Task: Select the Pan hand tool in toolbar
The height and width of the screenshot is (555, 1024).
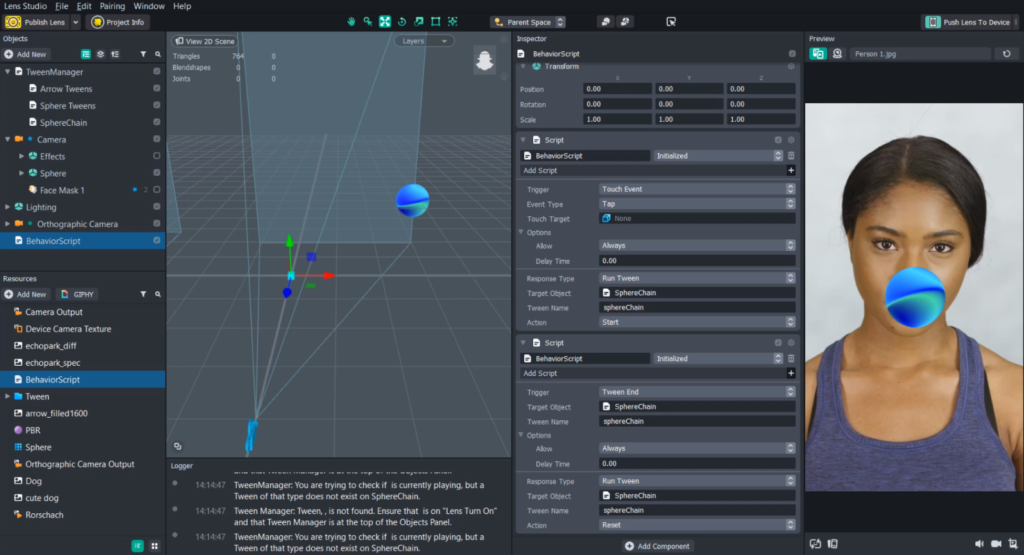Action: coord(351,21)
